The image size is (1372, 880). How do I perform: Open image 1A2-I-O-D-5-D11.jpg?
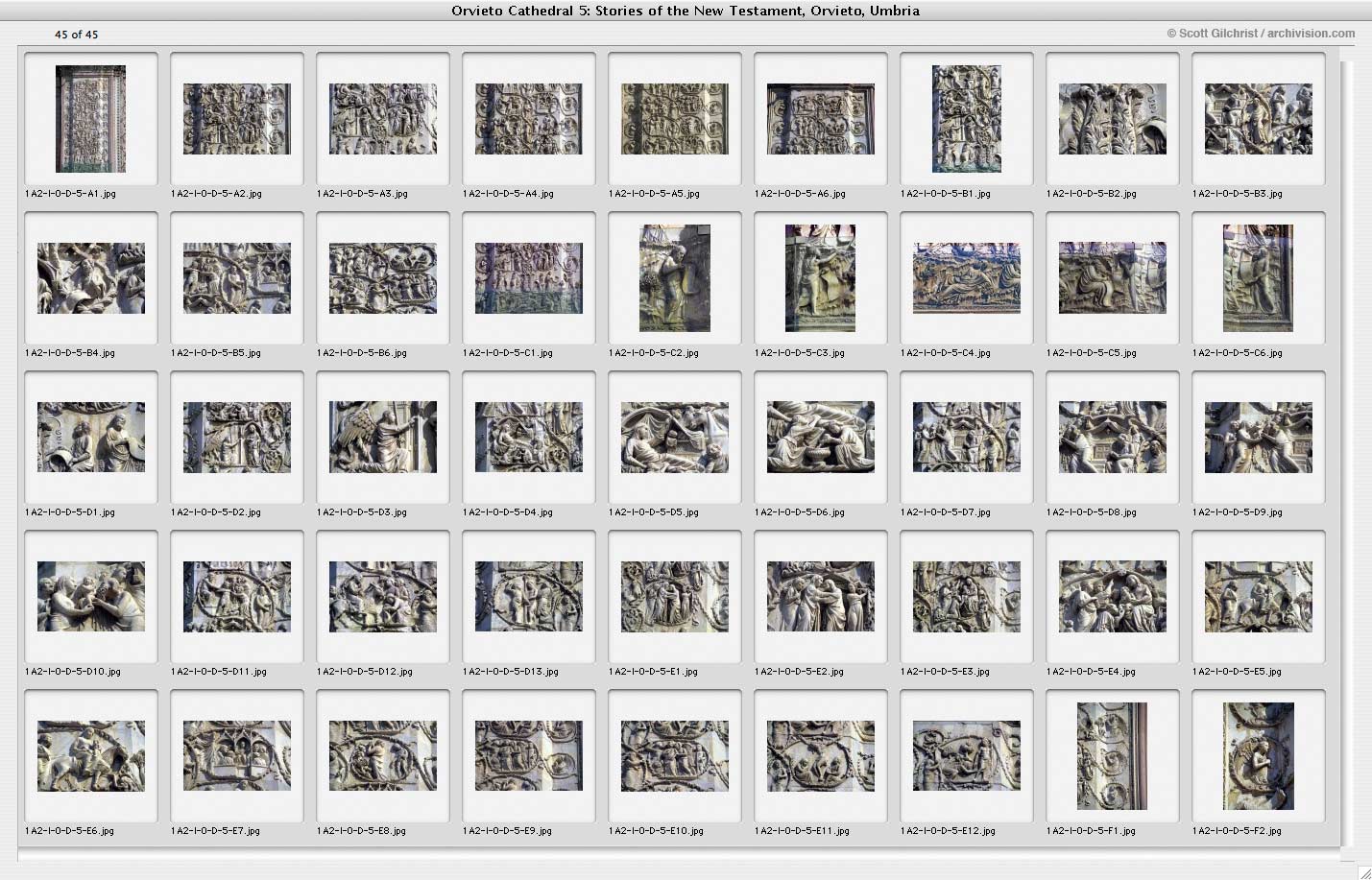coord(237,597)
